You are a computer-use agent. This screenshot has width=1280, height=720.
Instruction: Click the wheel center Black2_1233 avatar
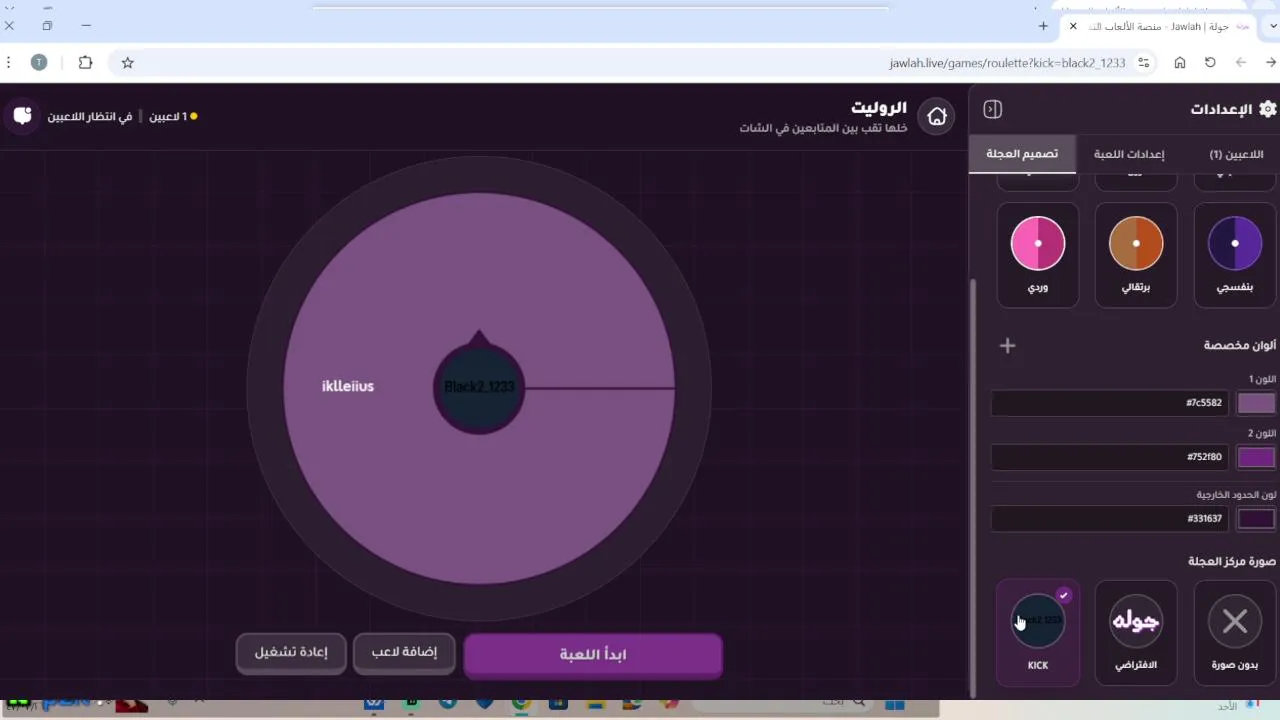point(479,387)
